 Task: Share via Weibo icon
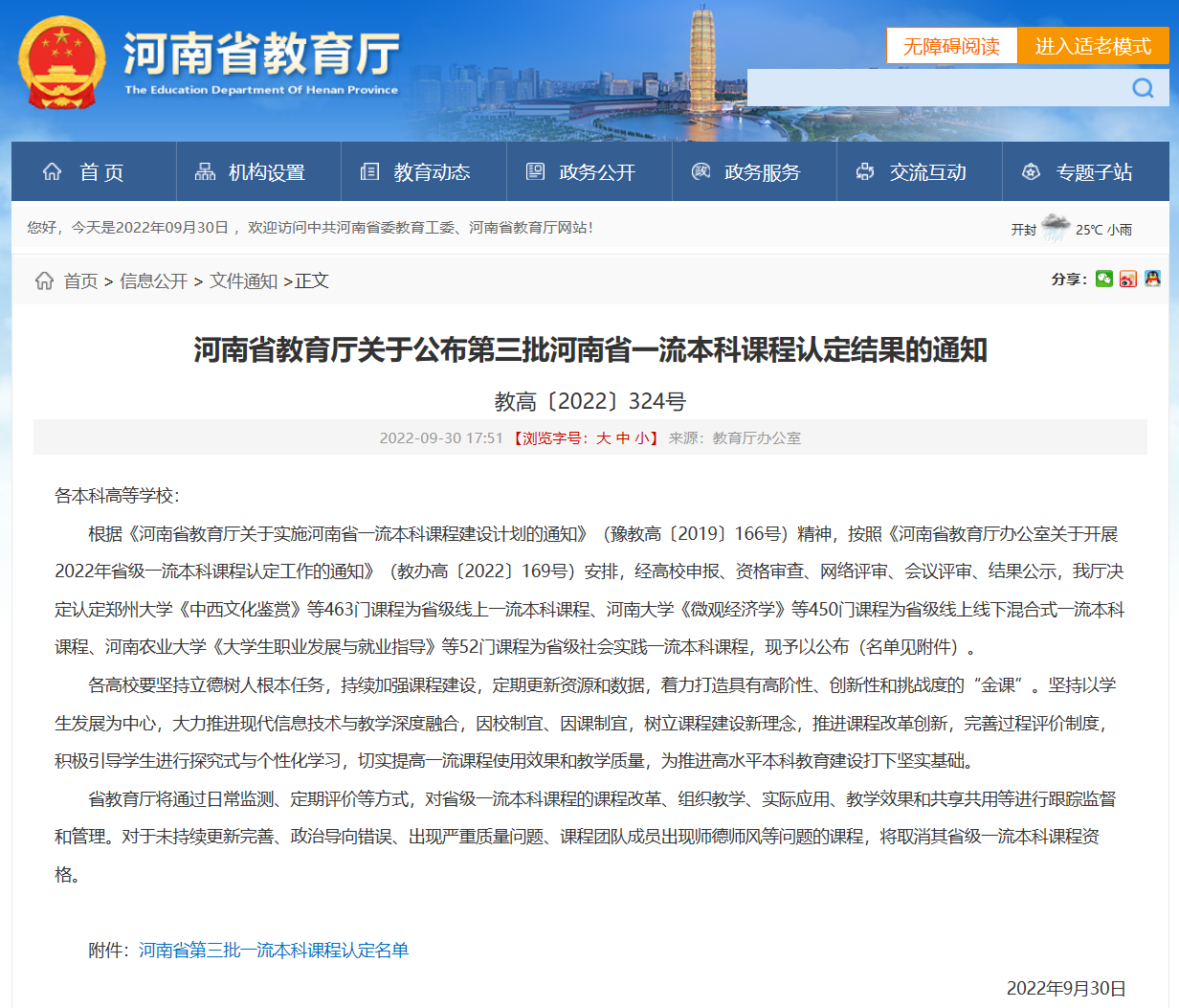(x=1128, y=279)
